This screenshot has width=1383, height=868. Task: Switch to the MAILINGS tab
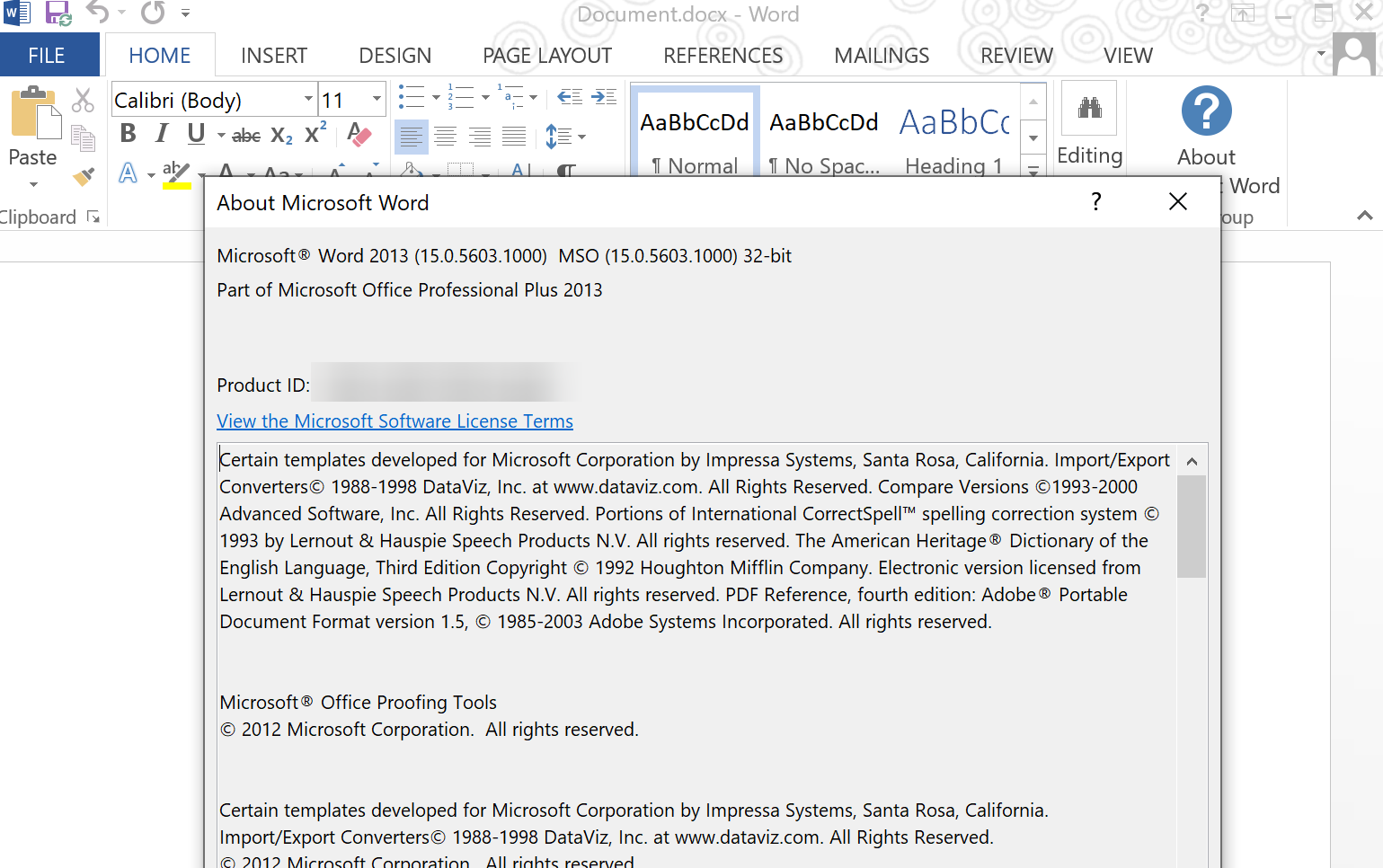(x=882, y=56)
